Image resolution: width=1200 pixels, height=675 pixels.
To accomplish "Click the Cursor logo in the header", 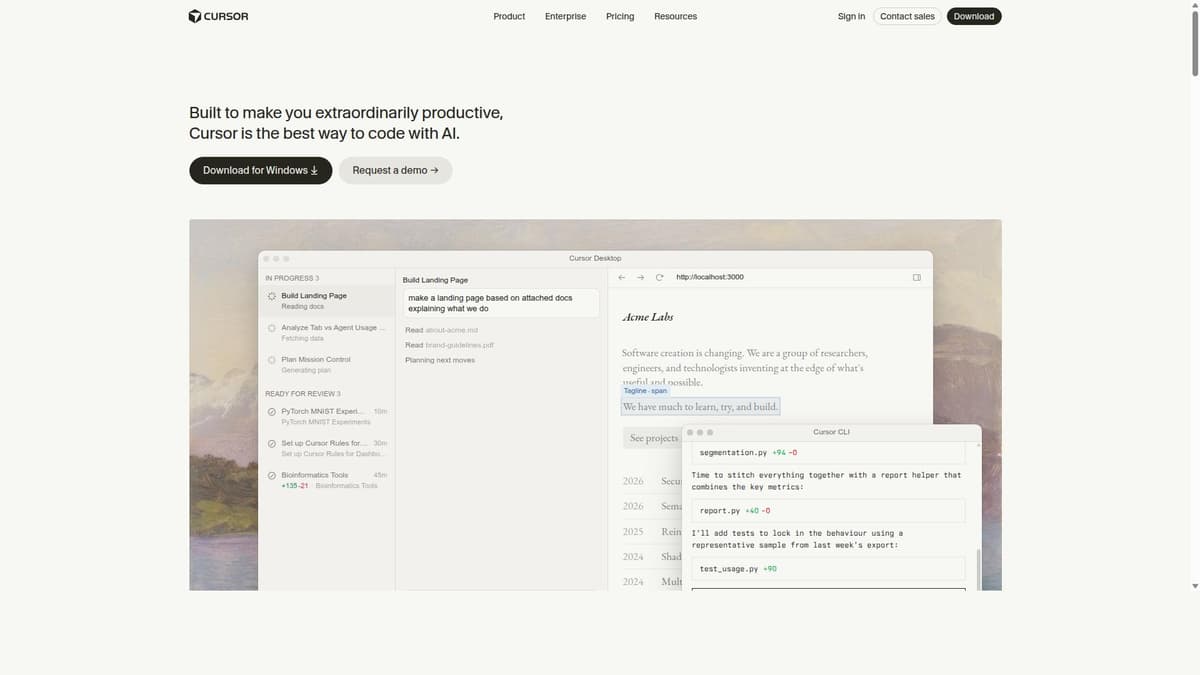I will tap(218, 16).
